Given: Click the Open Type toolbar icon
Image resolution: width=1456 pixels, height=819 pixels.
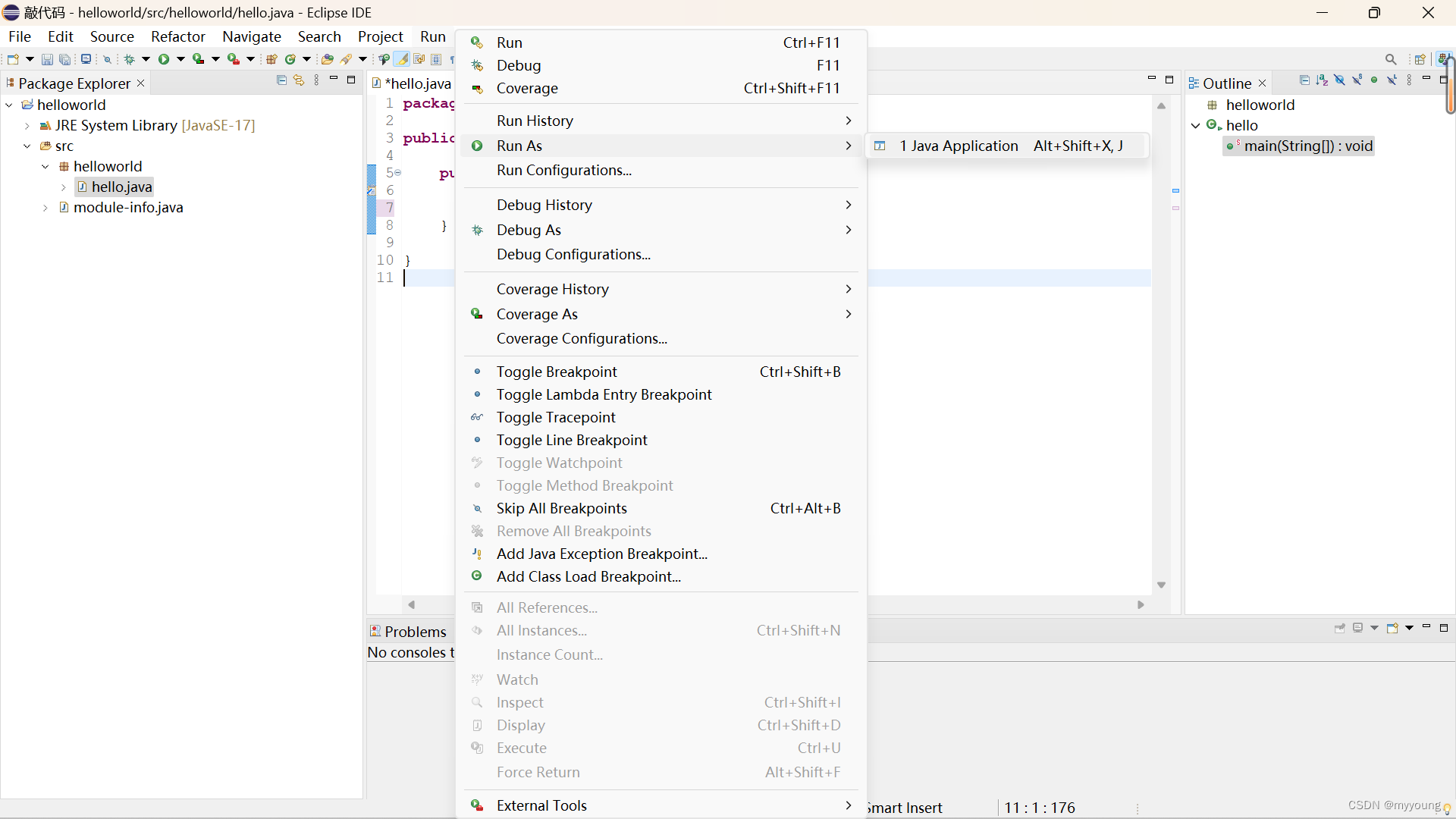Looking at the screenshot, I should click(x=328, y=59).
